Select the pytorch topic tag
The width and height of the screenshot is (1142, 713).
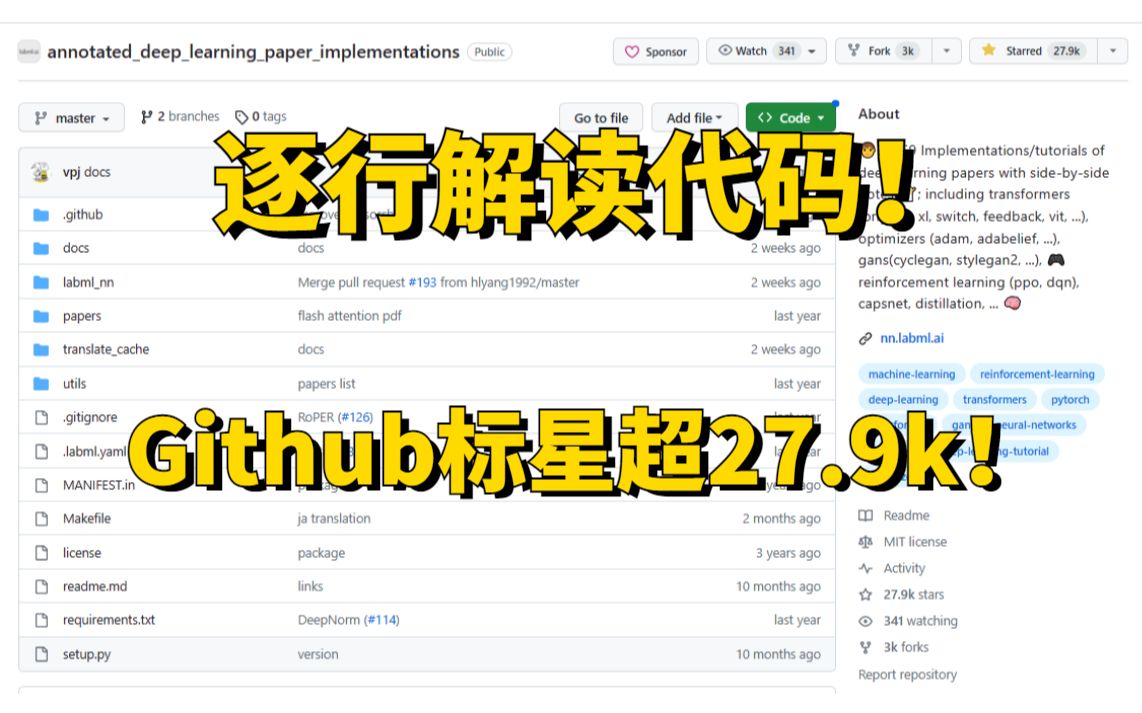(x=1070, y=399)
